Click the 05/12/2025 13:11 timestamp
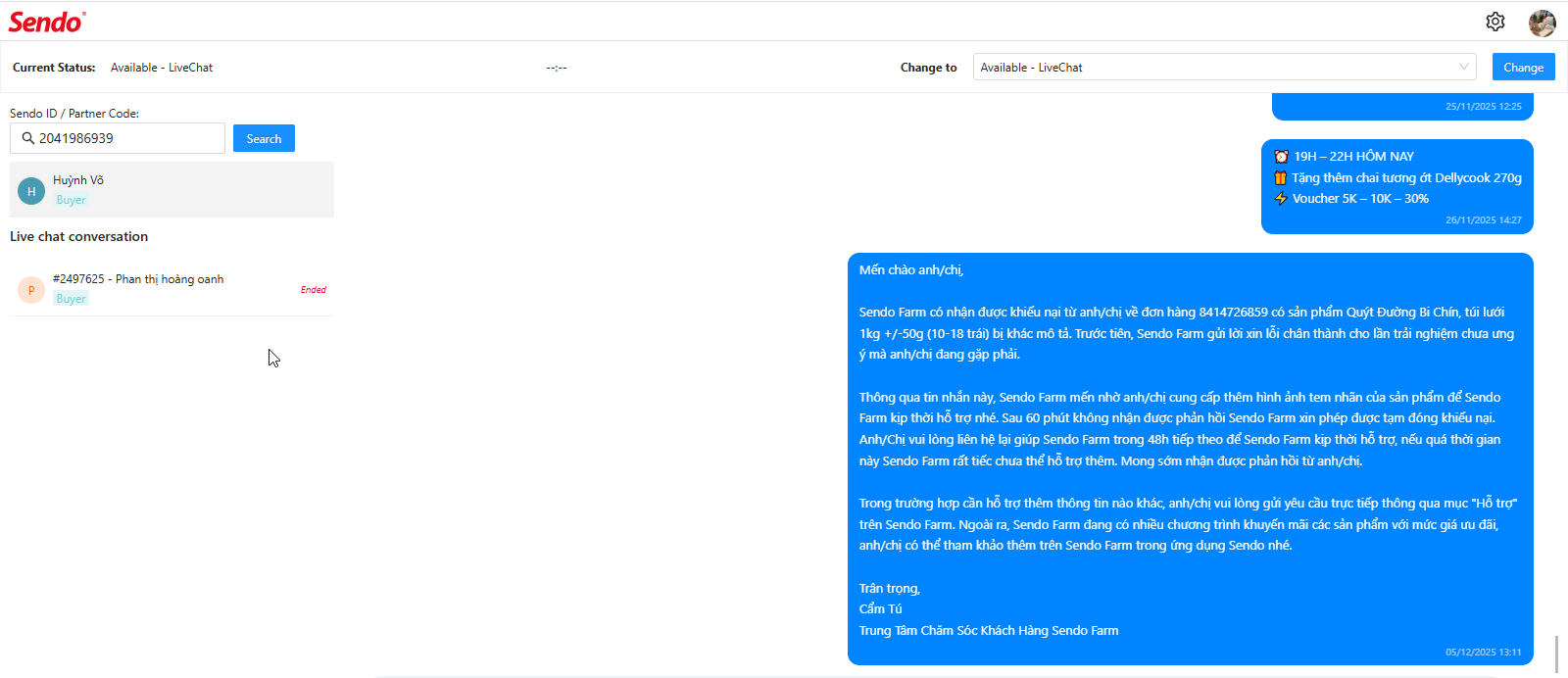 point(1484,653)
